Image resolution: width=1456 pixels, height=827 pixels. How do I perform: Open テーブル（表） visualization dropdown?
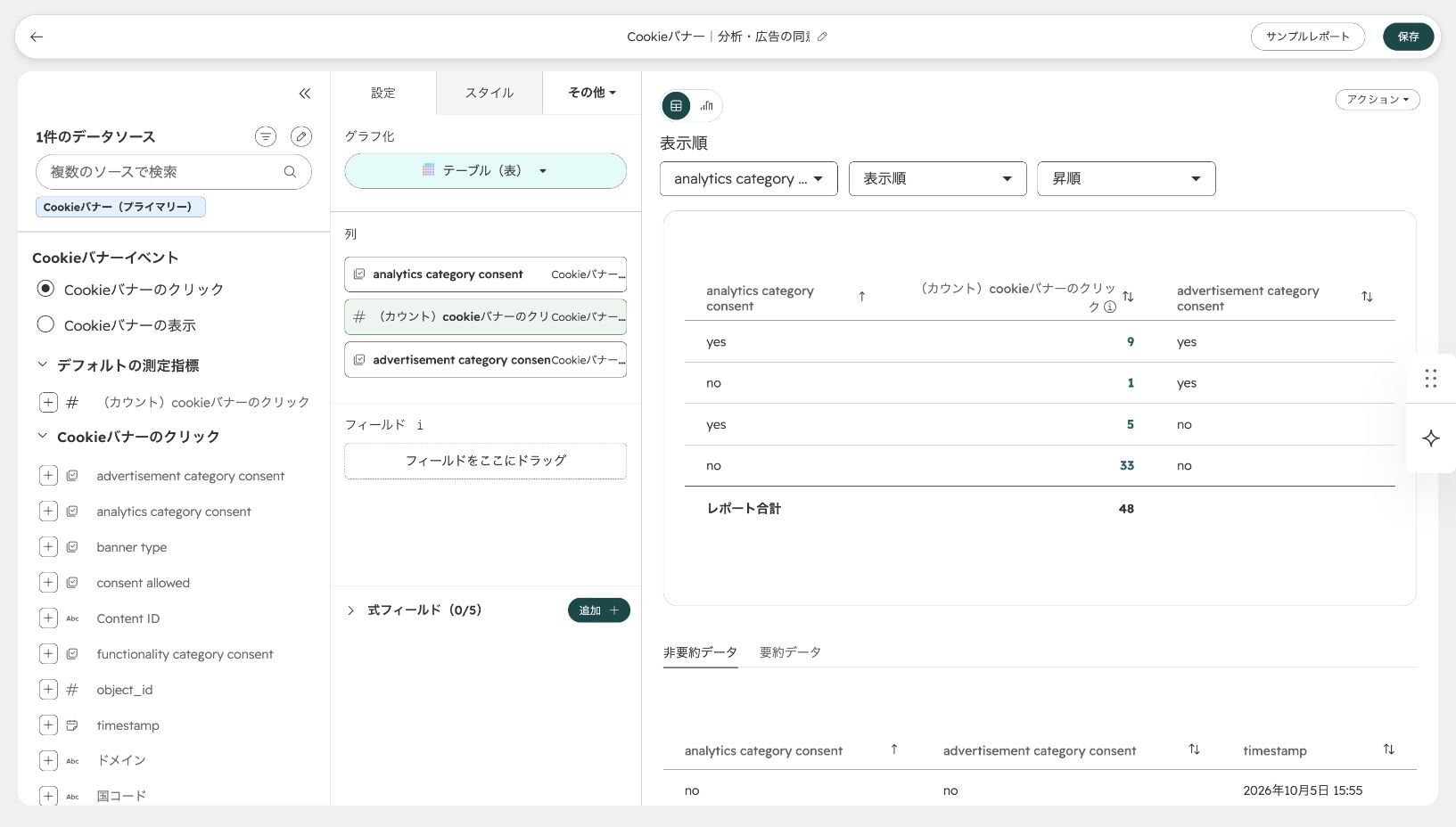(486, 171)
